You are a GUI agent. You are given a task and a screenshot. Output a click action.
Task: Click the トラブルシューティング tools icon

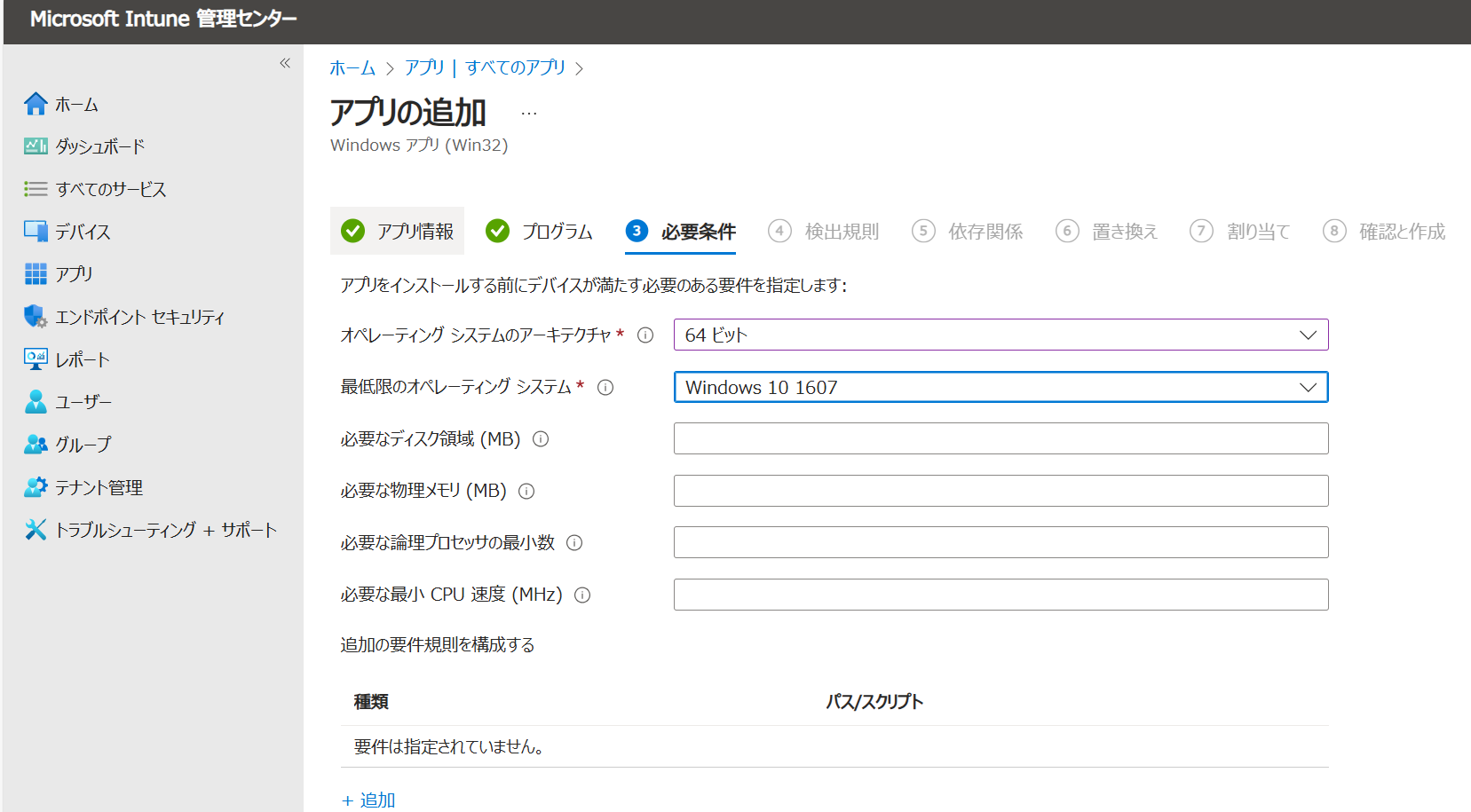tap(36, 530)
